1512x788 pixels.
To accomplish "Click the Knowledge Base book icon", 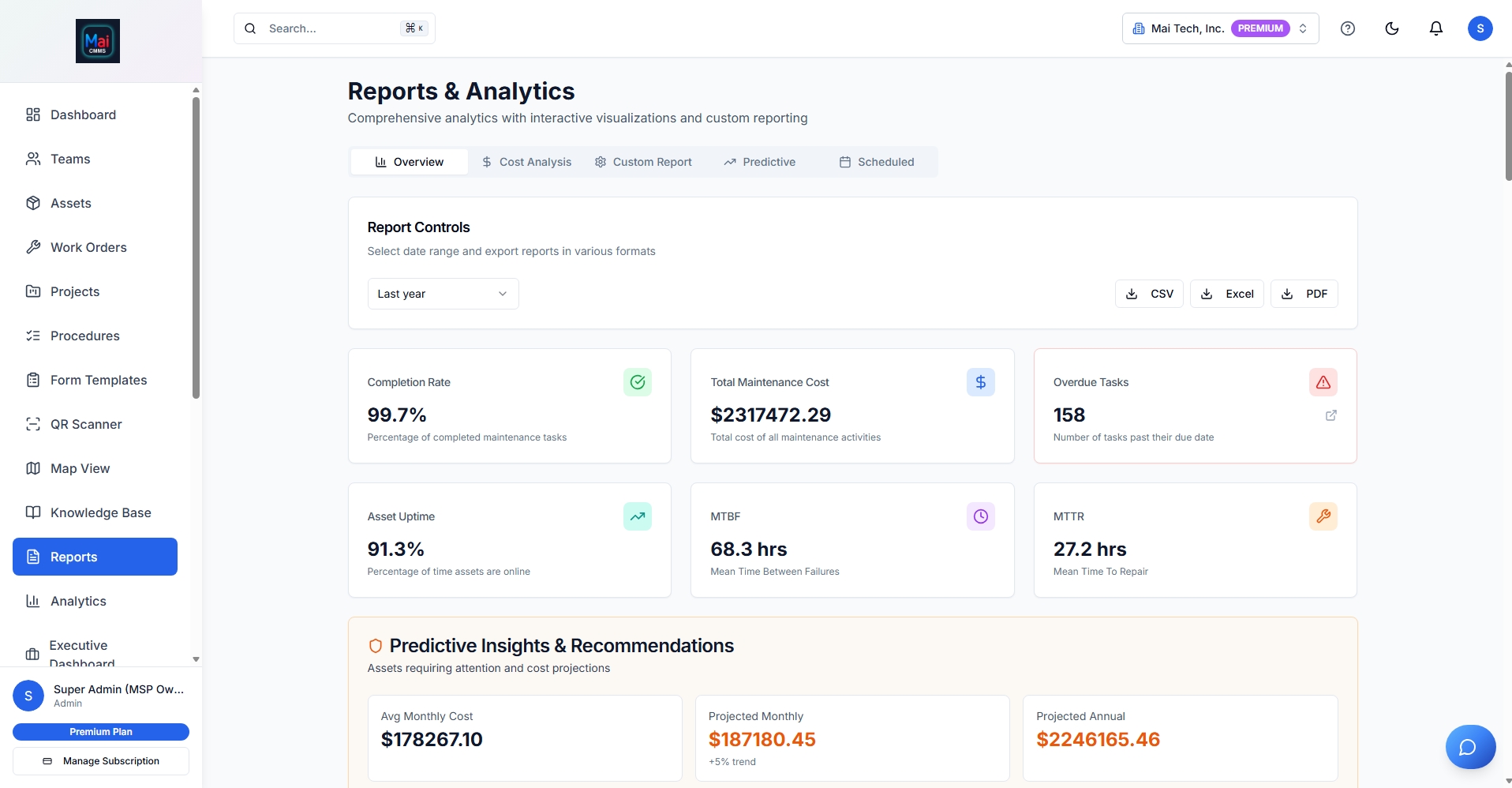I will coord(32,512).
